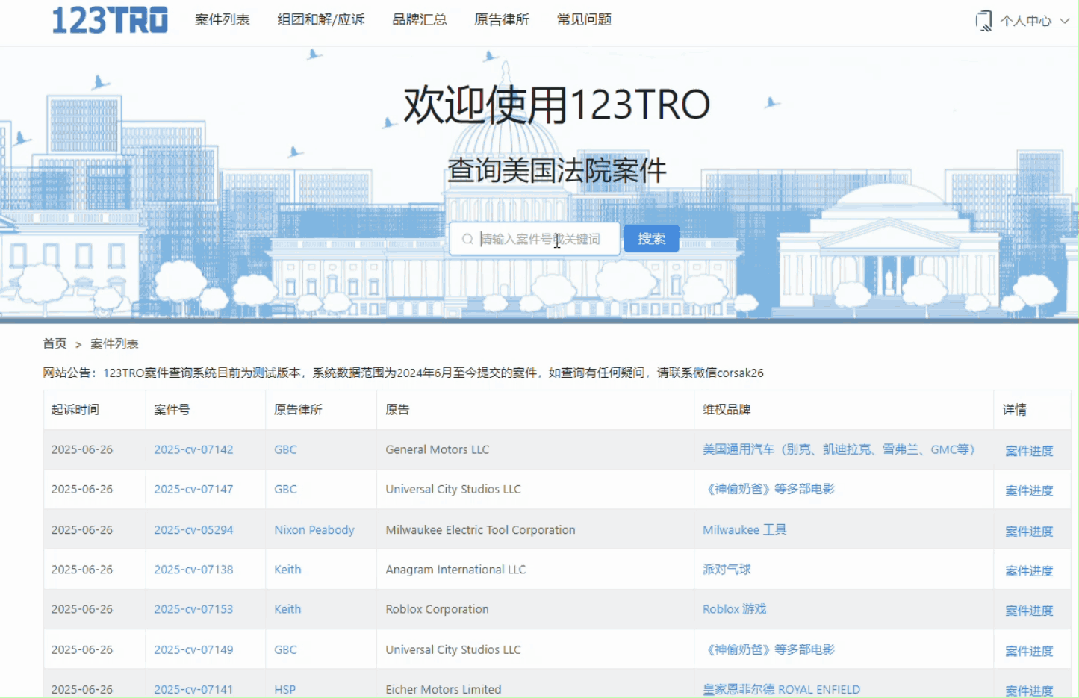Click the 起诉时间 column header
This screenshot has height=698, width=1079.
click(75, 410)
